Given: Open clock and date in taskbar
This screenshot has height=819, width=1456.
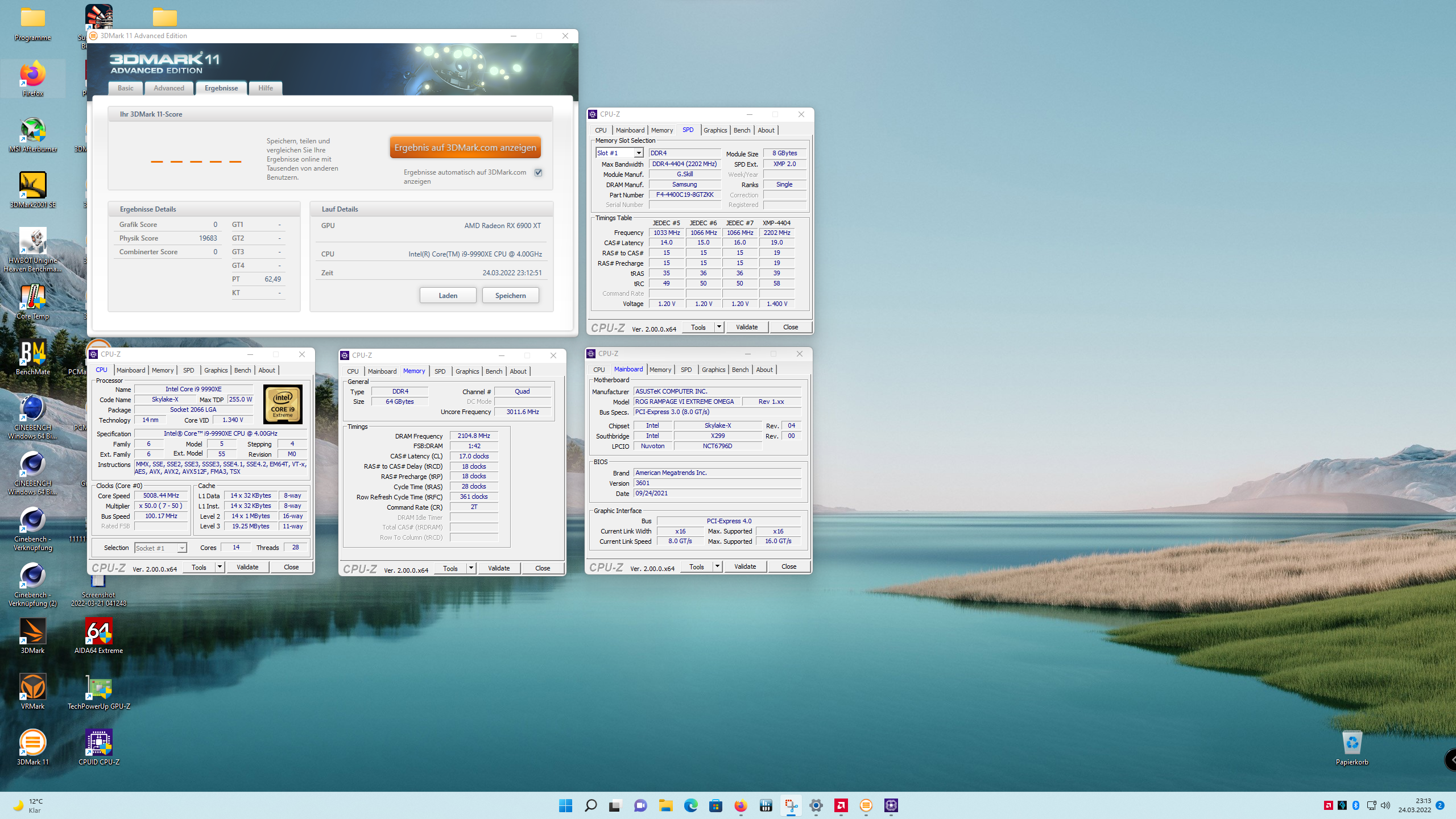Looking at the screenshot, I should click(x=1414, y=805).
